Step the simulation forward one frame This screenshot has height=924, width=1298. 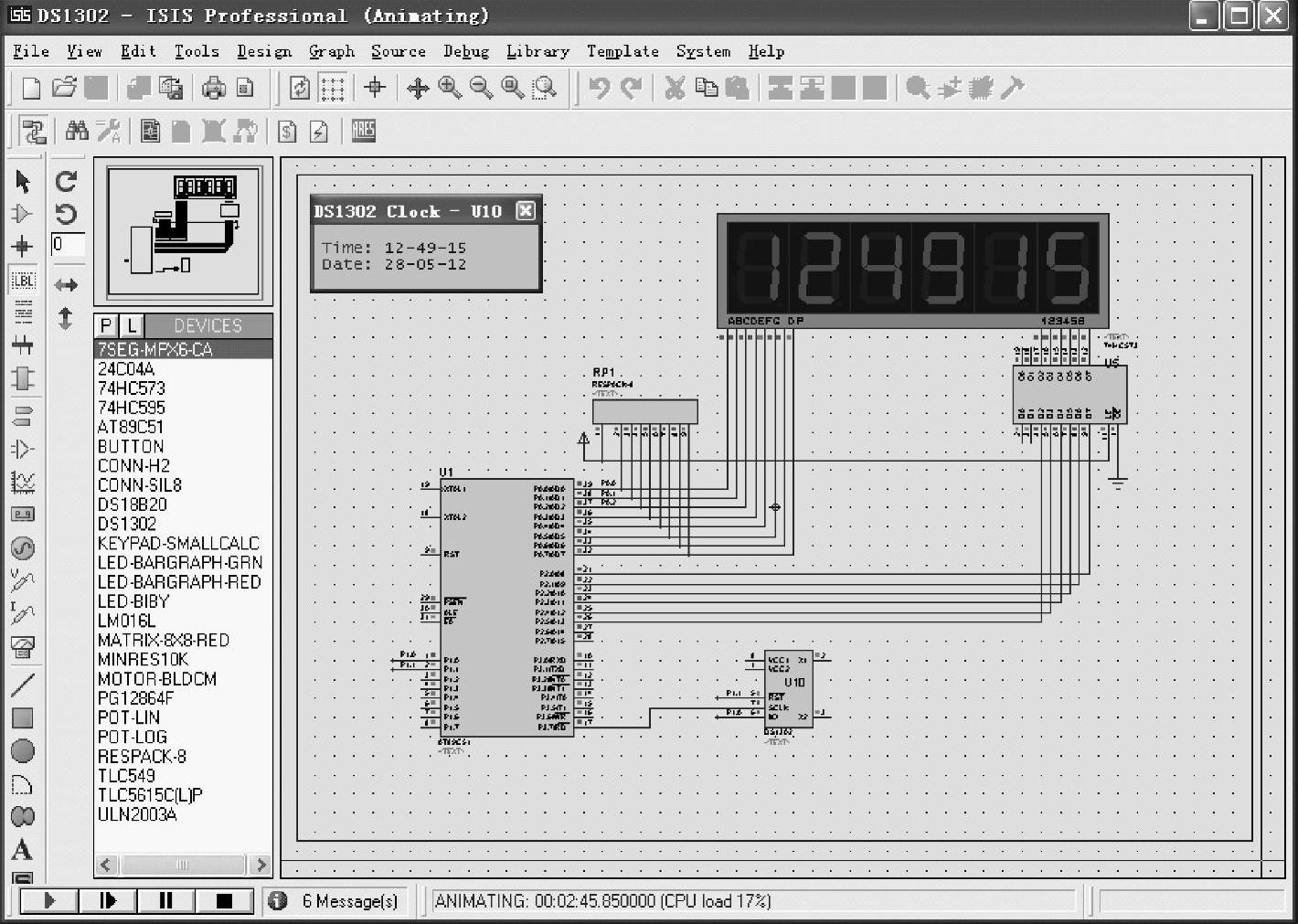[x=108, y=901]
